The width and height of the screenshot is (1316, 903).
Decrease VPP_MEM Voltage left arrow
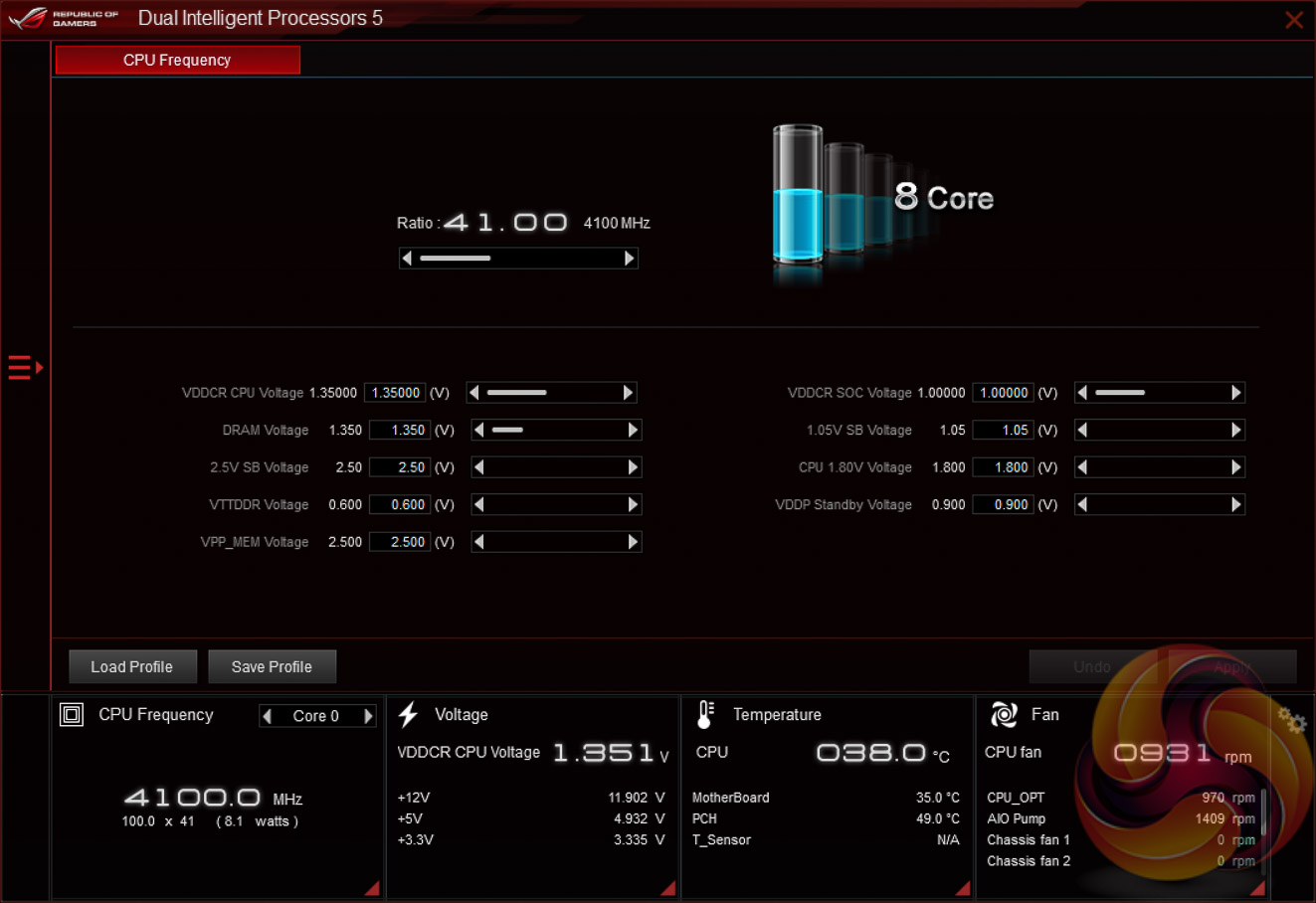click(479, 542)
